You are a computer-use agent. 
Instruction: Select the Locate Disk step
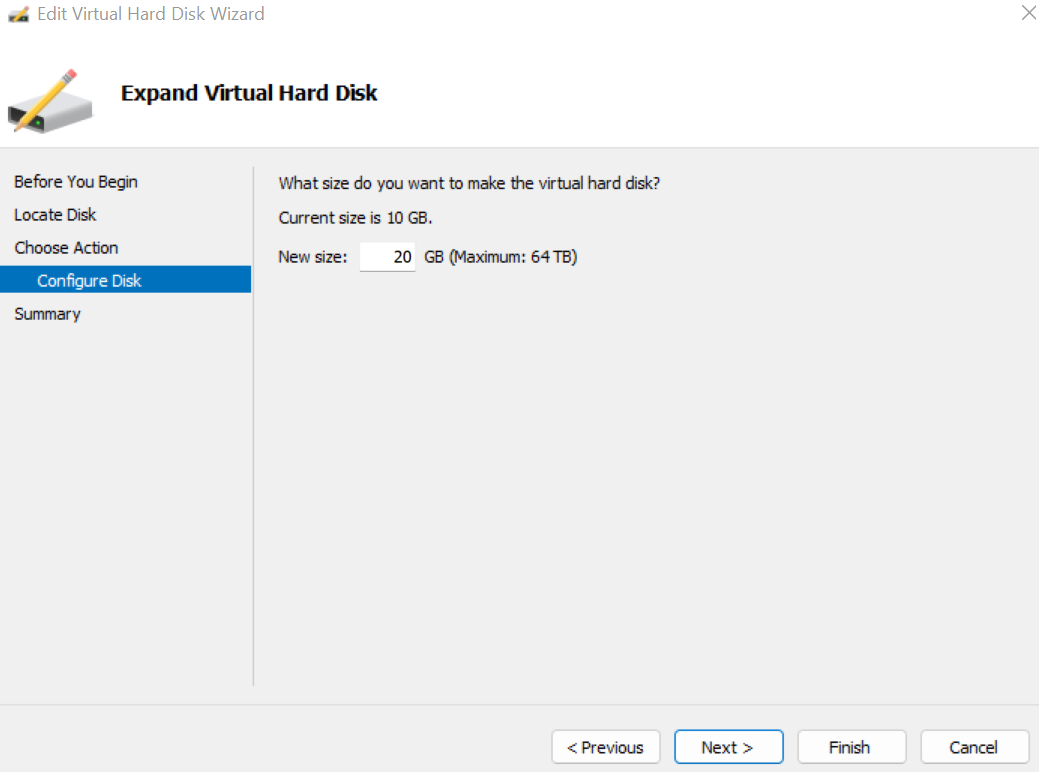pos(55,215)
